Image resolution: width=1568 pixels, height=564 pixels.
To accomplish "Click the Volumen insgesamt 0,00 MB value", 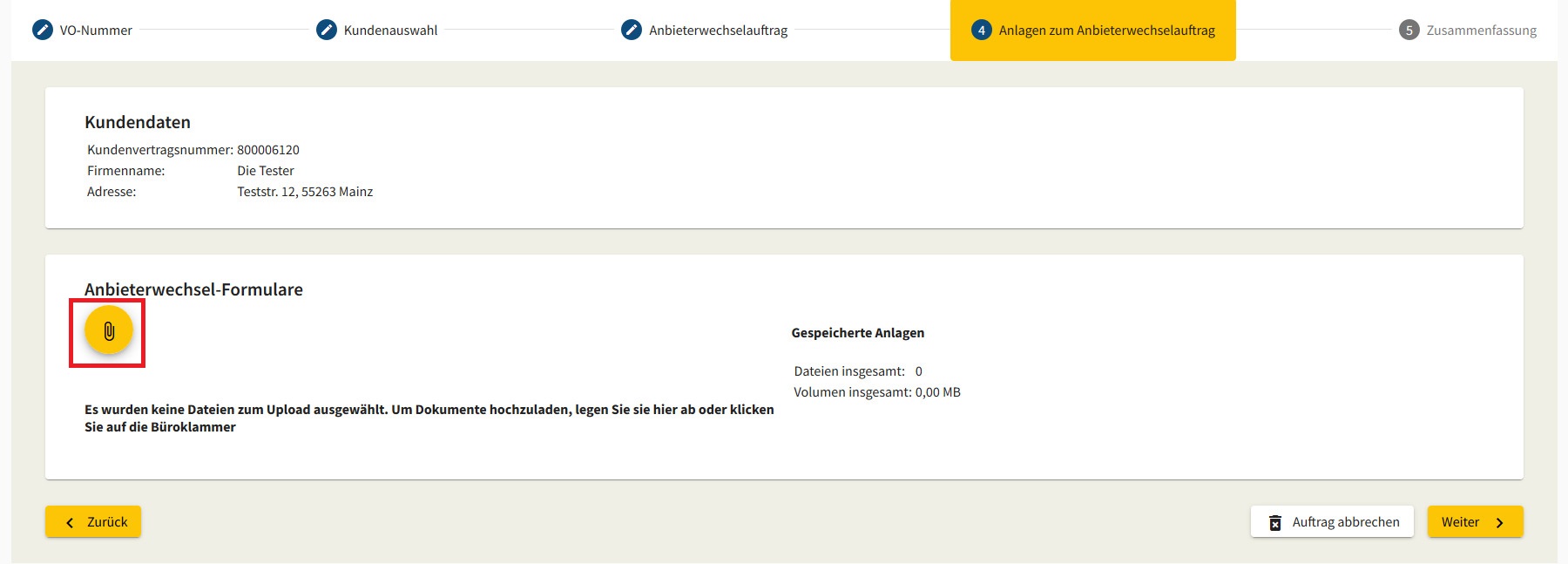I will (x=938, y=392).
